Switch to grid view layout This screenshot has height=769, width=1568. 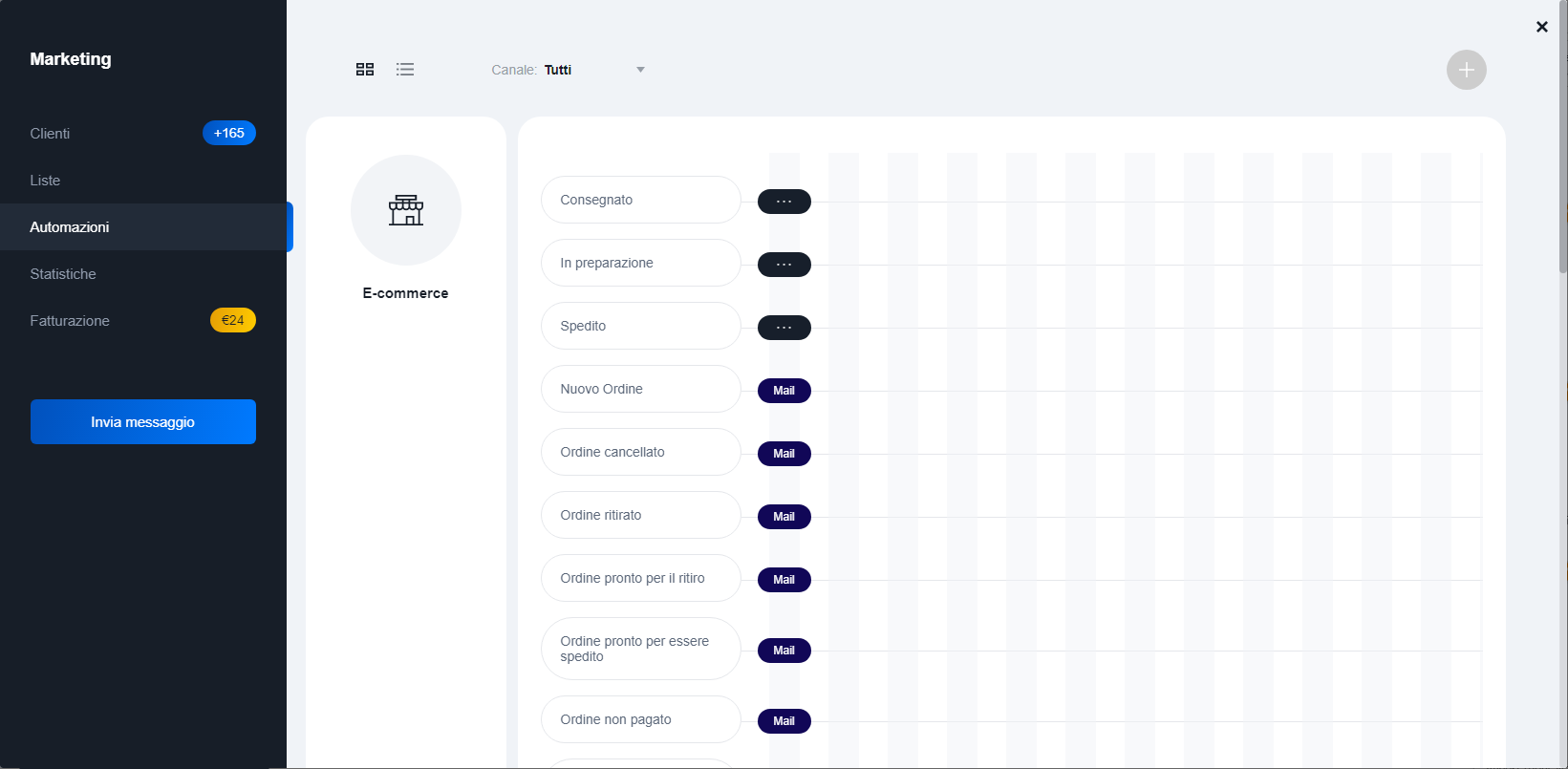tap(365, 70)
